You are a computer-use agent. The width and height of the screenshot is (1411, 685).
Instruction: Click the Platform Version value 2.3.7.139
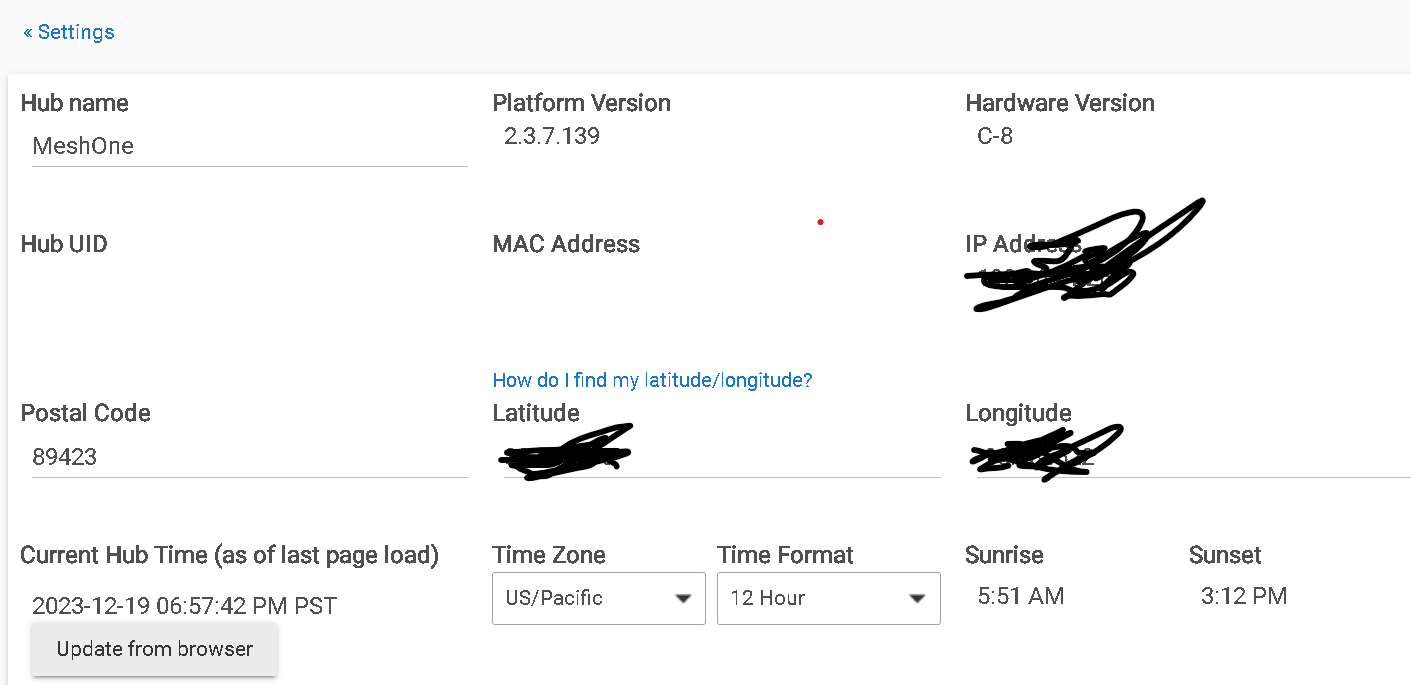(x=552, y=136)
